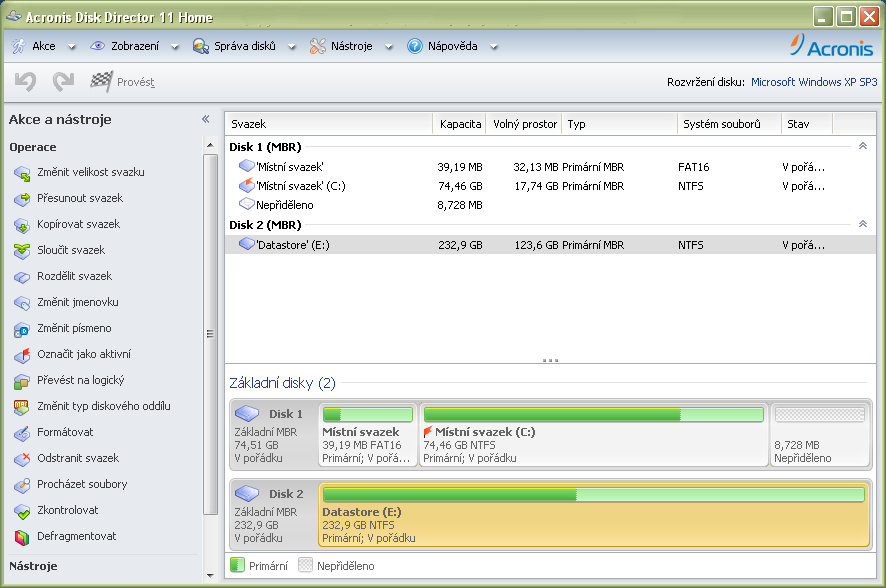Click the Sloučit svazek icon
This screenshot has width=886, height=588.
(22, 251)
